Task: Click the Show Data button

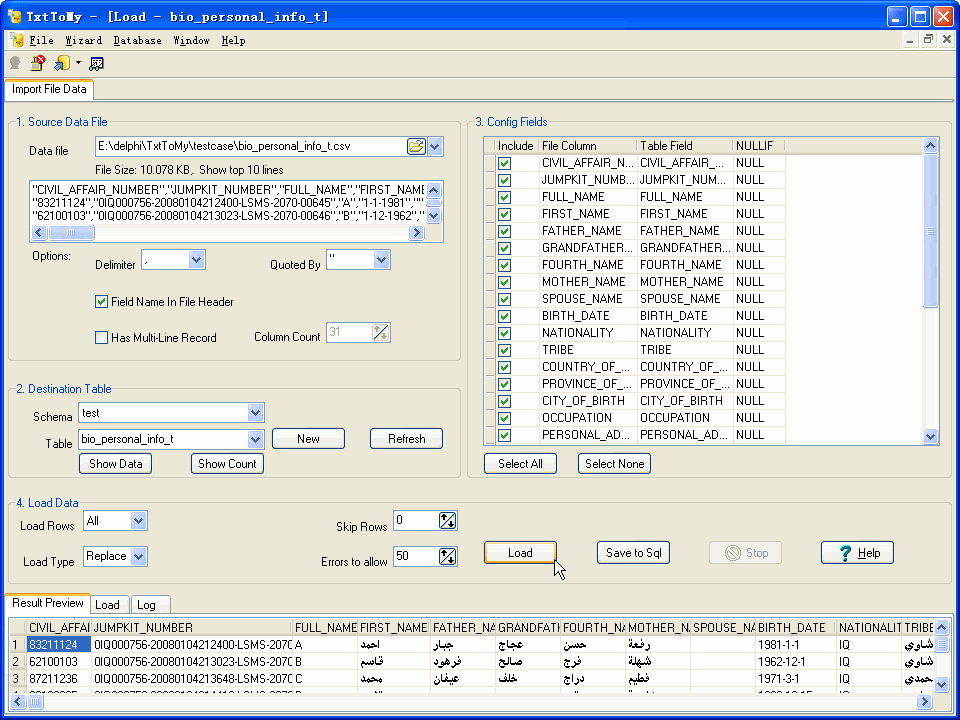Action: click(x=116, y=463)
